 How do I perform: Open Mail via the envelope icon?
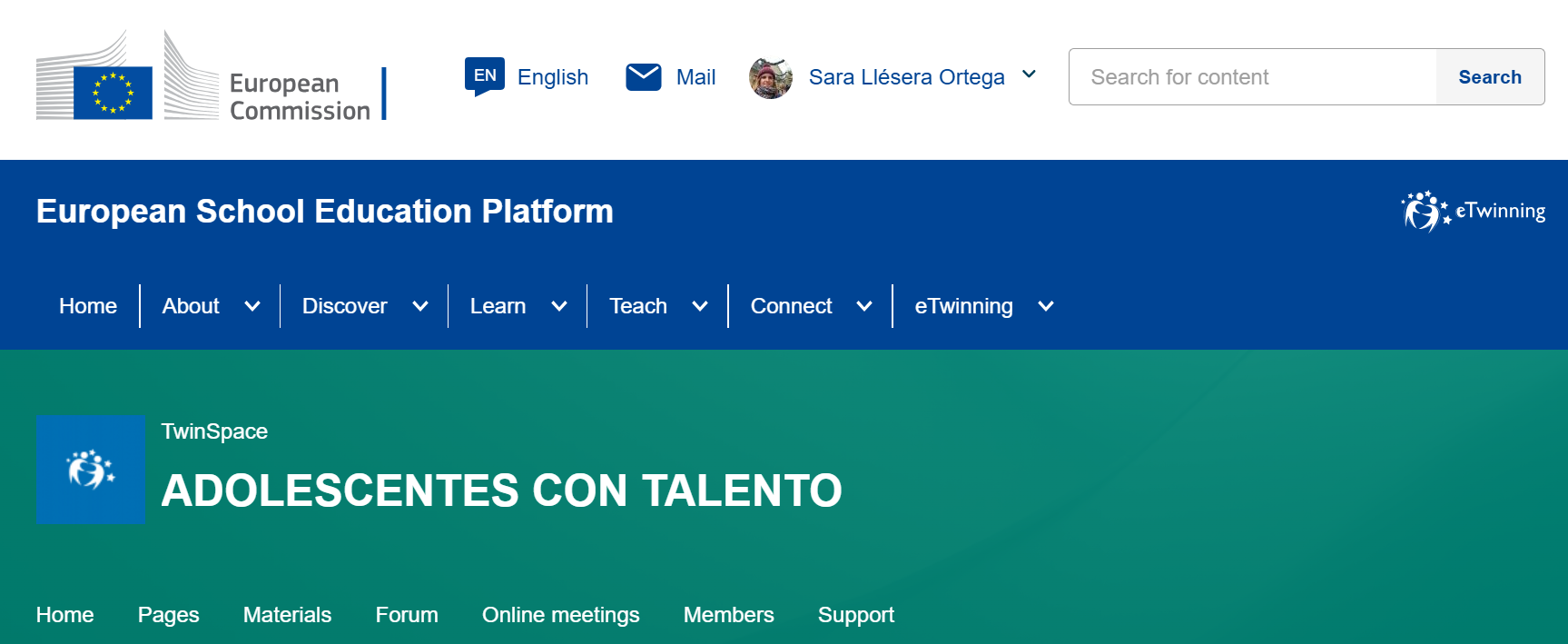(644, 77)
